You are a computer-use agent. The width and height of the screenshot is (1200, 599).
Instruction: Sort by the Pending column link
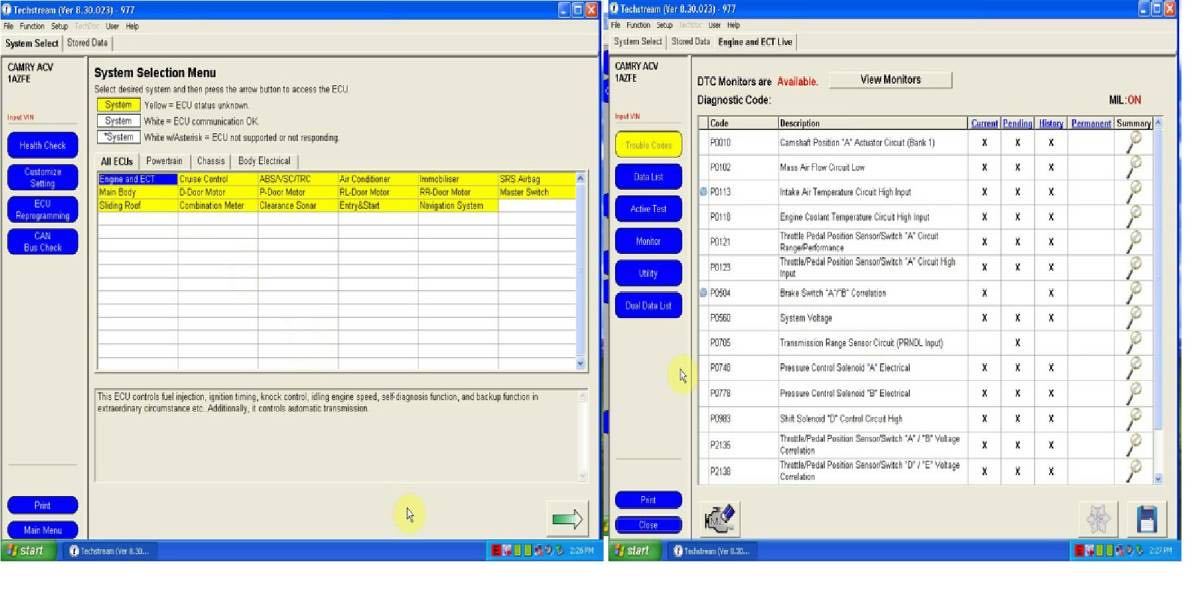tap(1017, 123)
